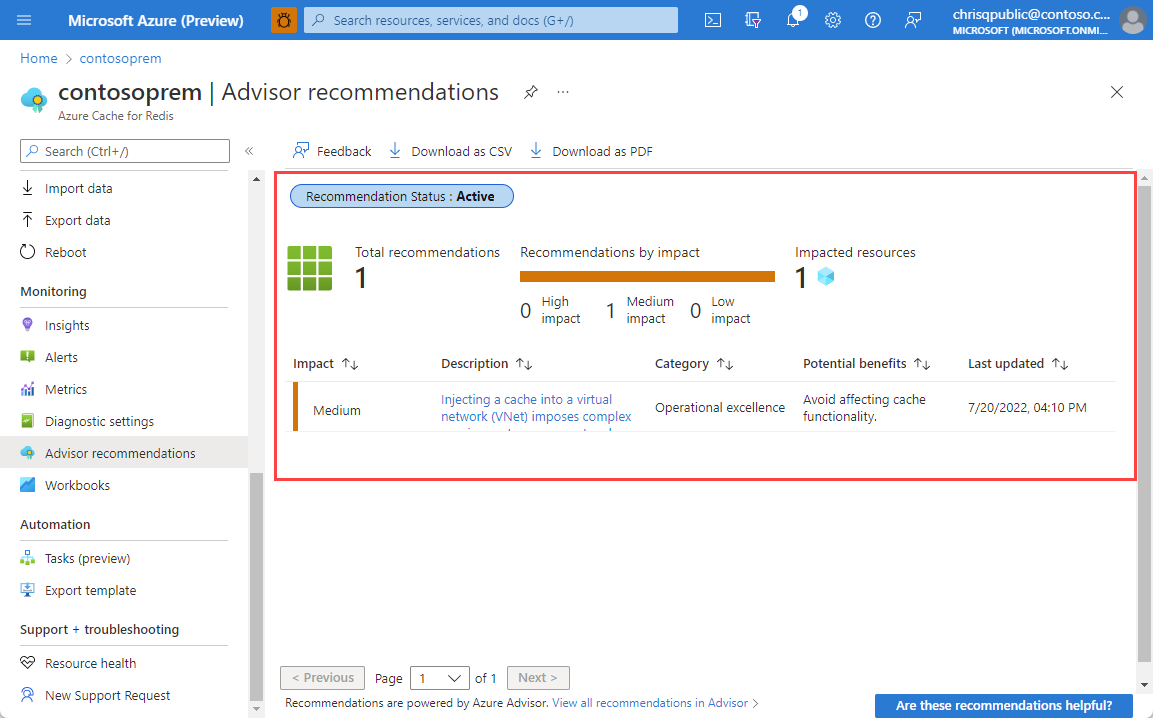Image resolution: width=1153 pixels, height=718 pixels.
Task: Open the page number dropdown
Action: pyautogui.click(x=440, y=677)
